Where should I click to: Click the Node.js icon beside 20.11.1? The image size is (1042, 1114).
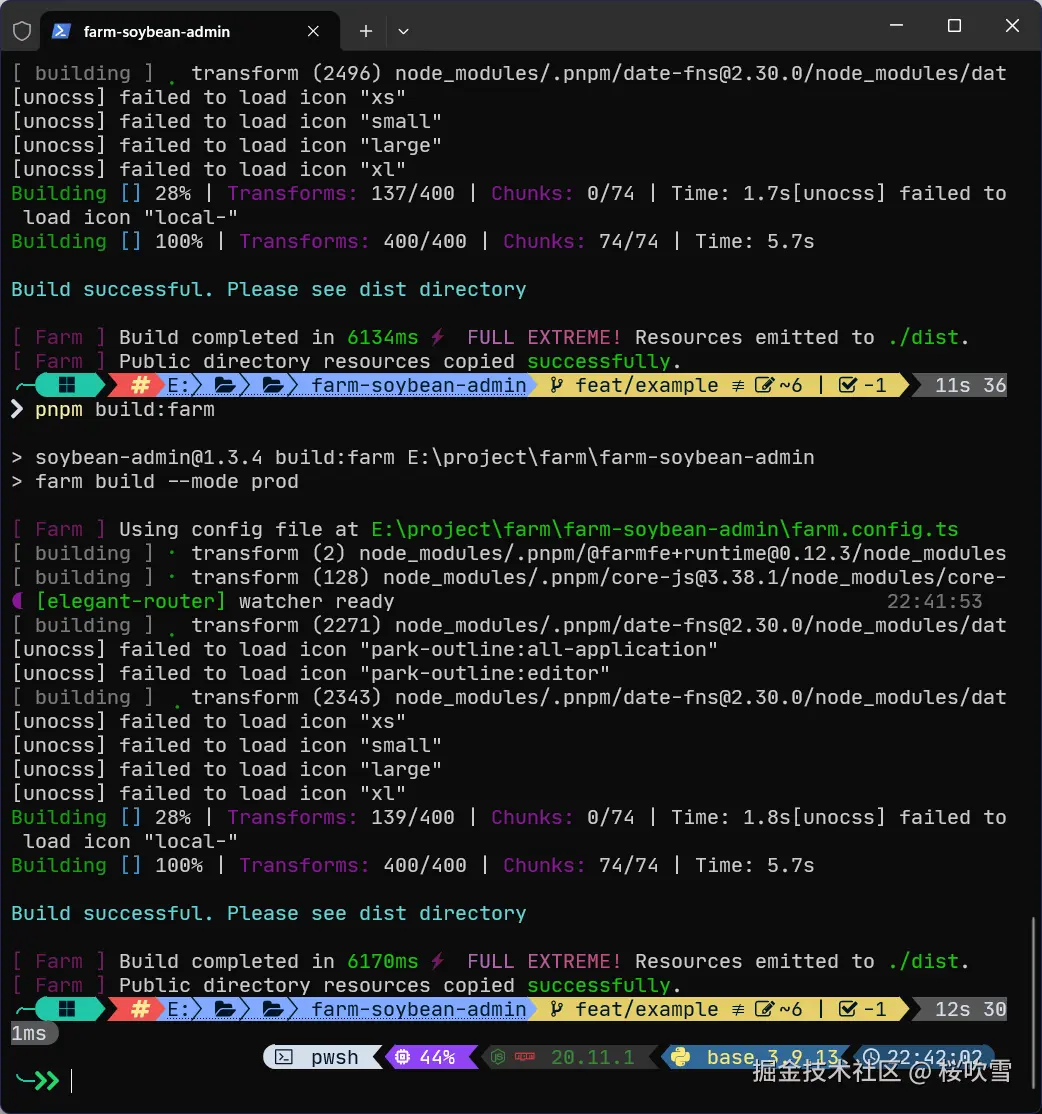pyautogui.click(x=498, y=1057)
